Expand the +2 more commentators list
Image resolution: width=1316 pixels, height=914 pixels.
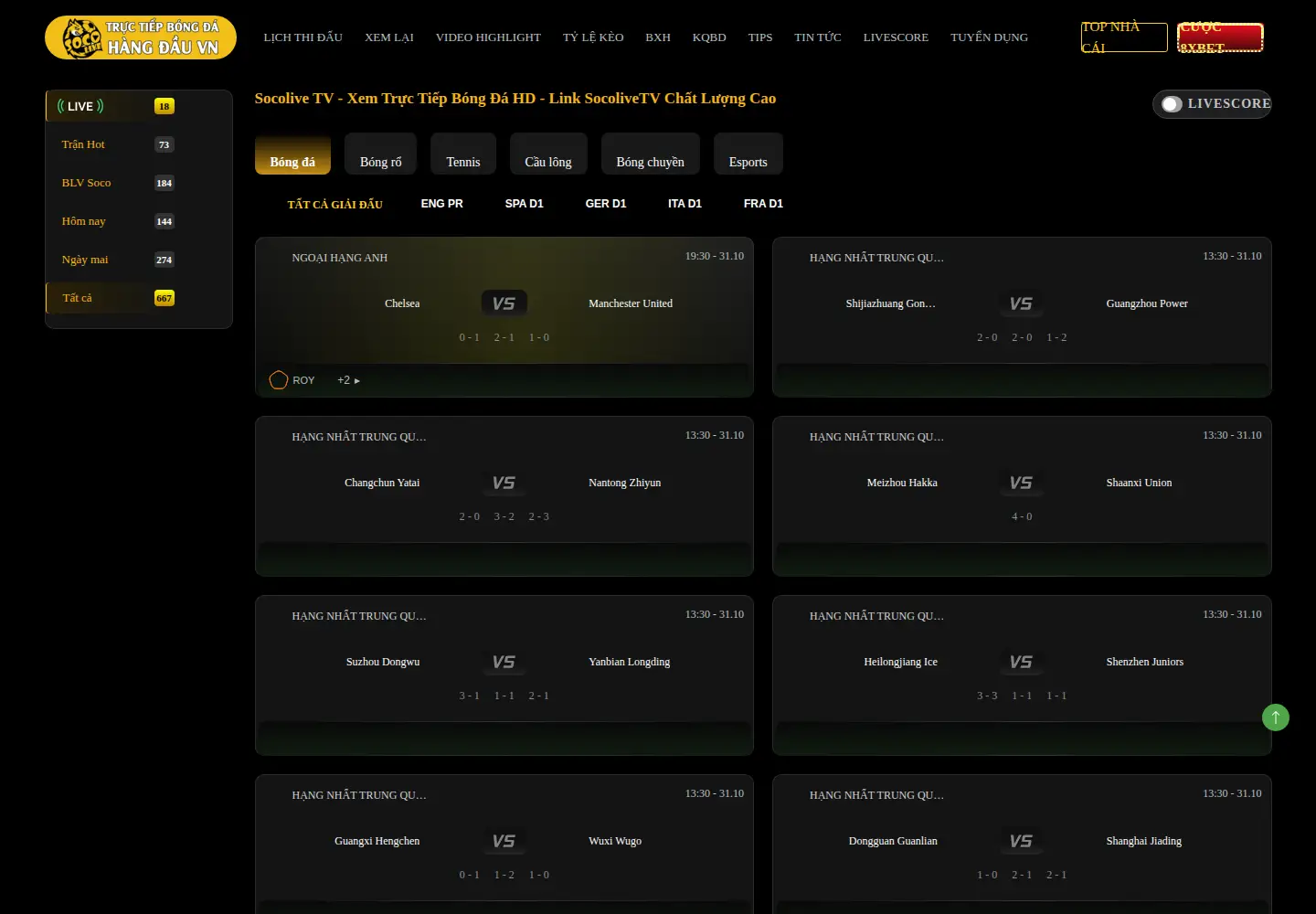tap(348, 380)
